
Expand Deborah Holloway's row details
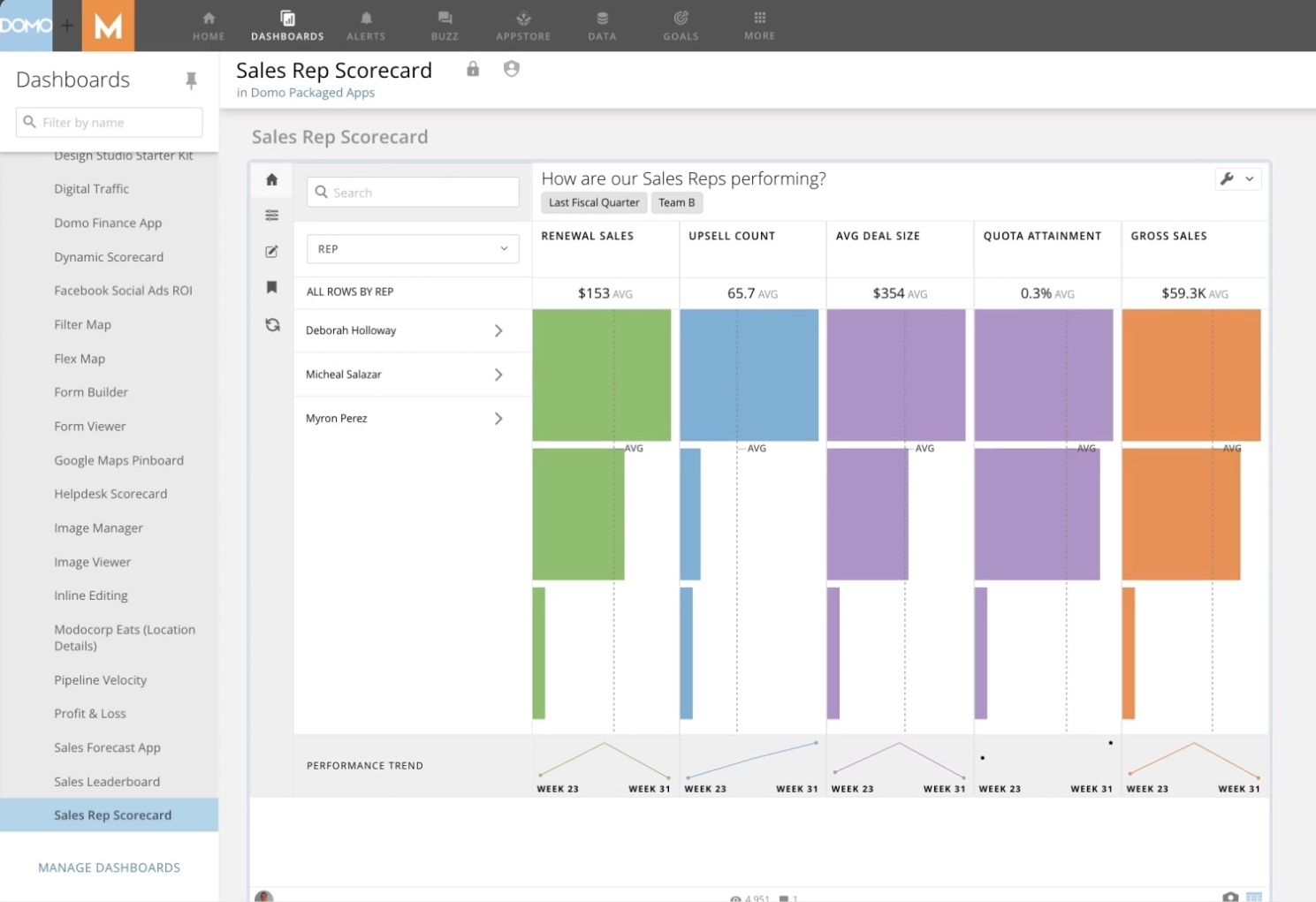499,330
